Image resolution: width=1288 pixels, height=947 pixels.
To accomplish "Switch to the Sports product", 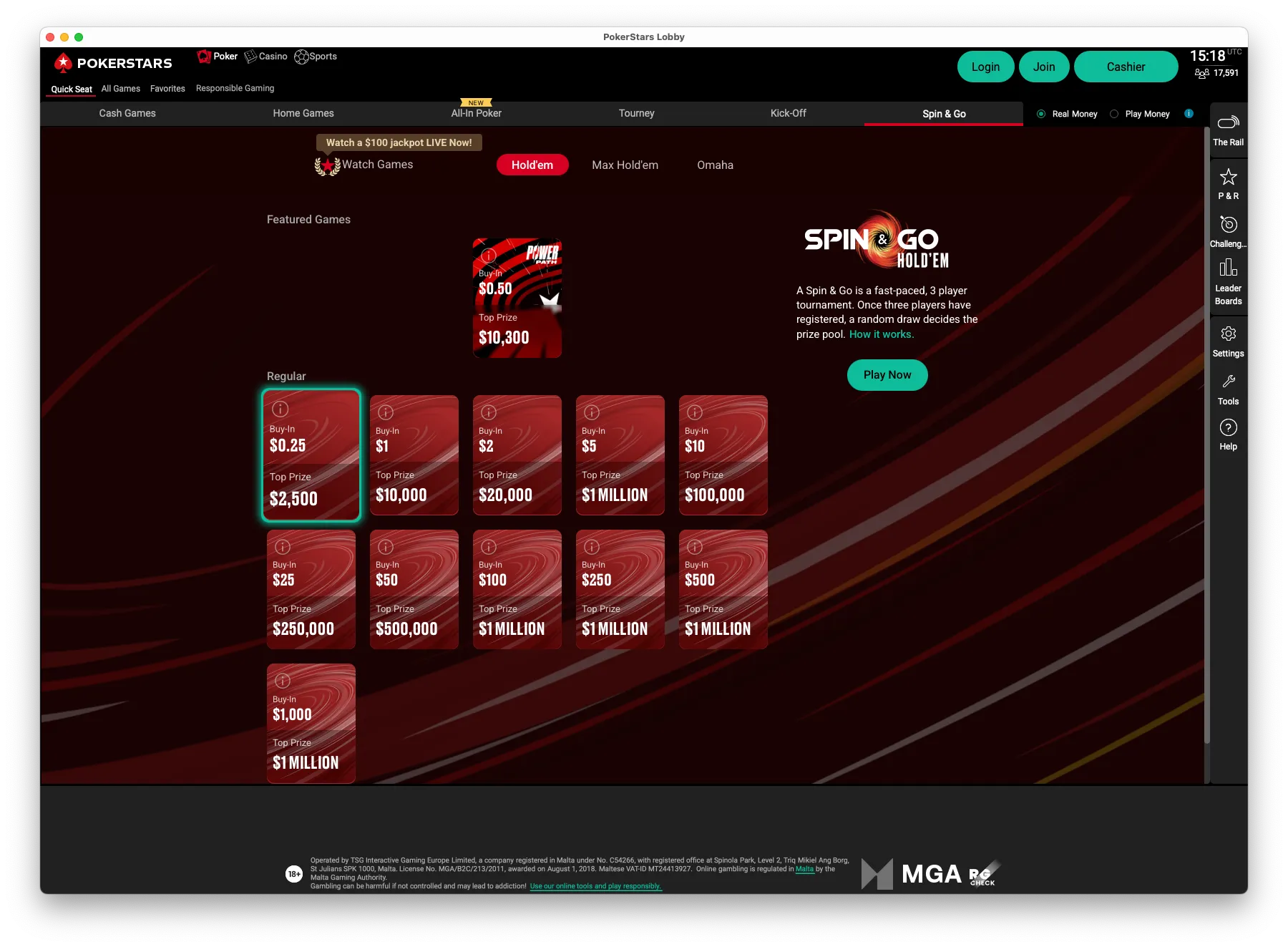I will pyautogui.click(x=316, y=56).
